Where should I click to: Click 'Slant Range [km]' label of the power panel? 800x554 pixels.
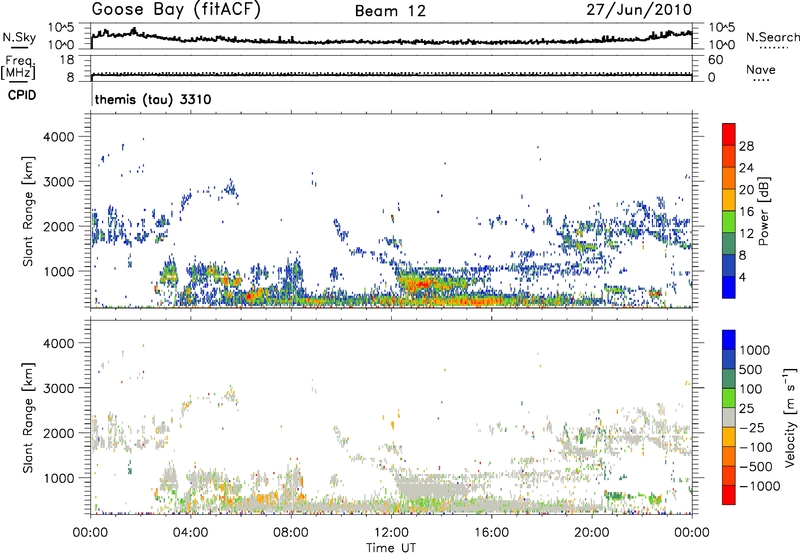(28, 211)
